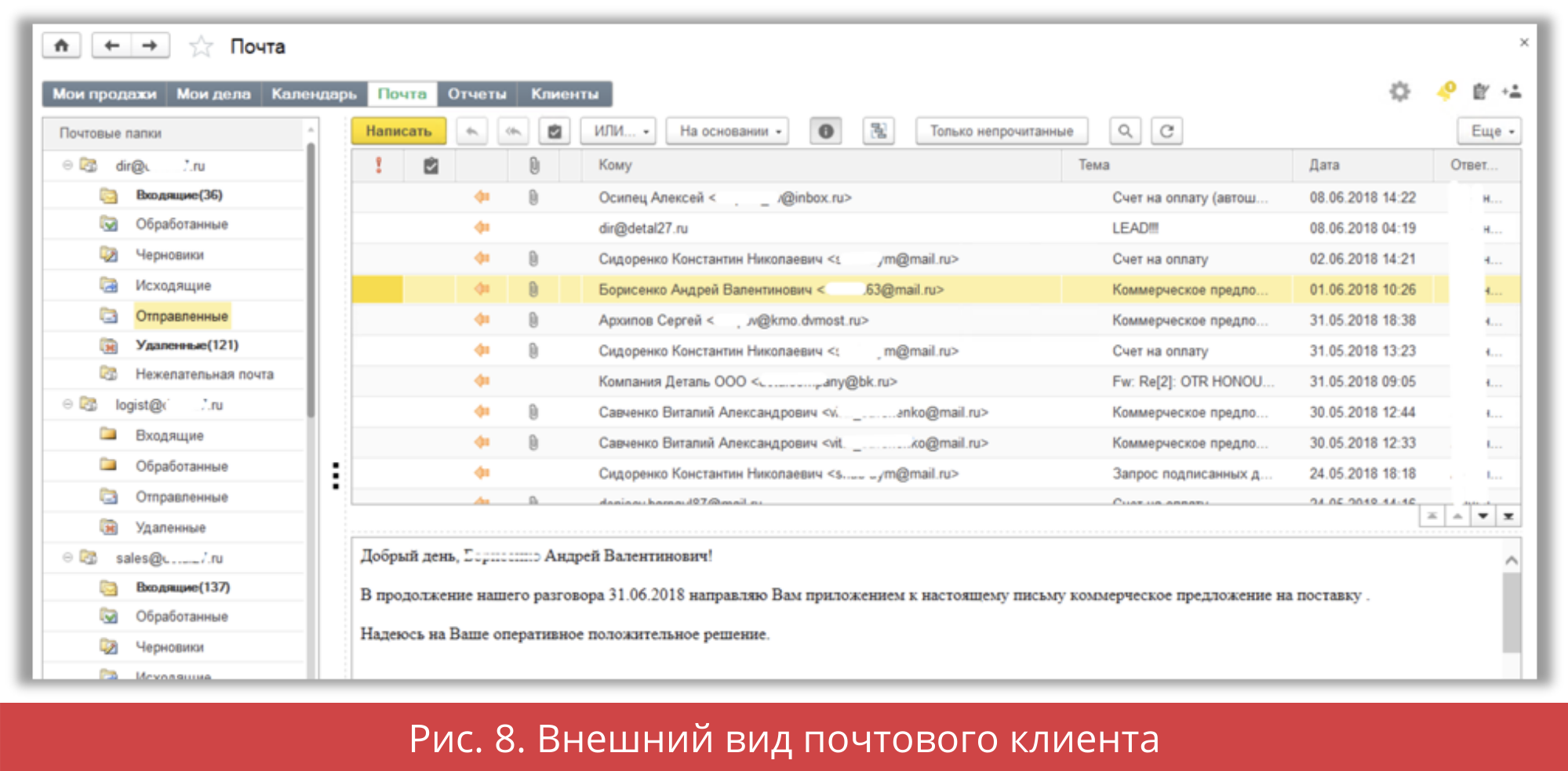Open the ИЛИ... dropdown

point(617,131)
